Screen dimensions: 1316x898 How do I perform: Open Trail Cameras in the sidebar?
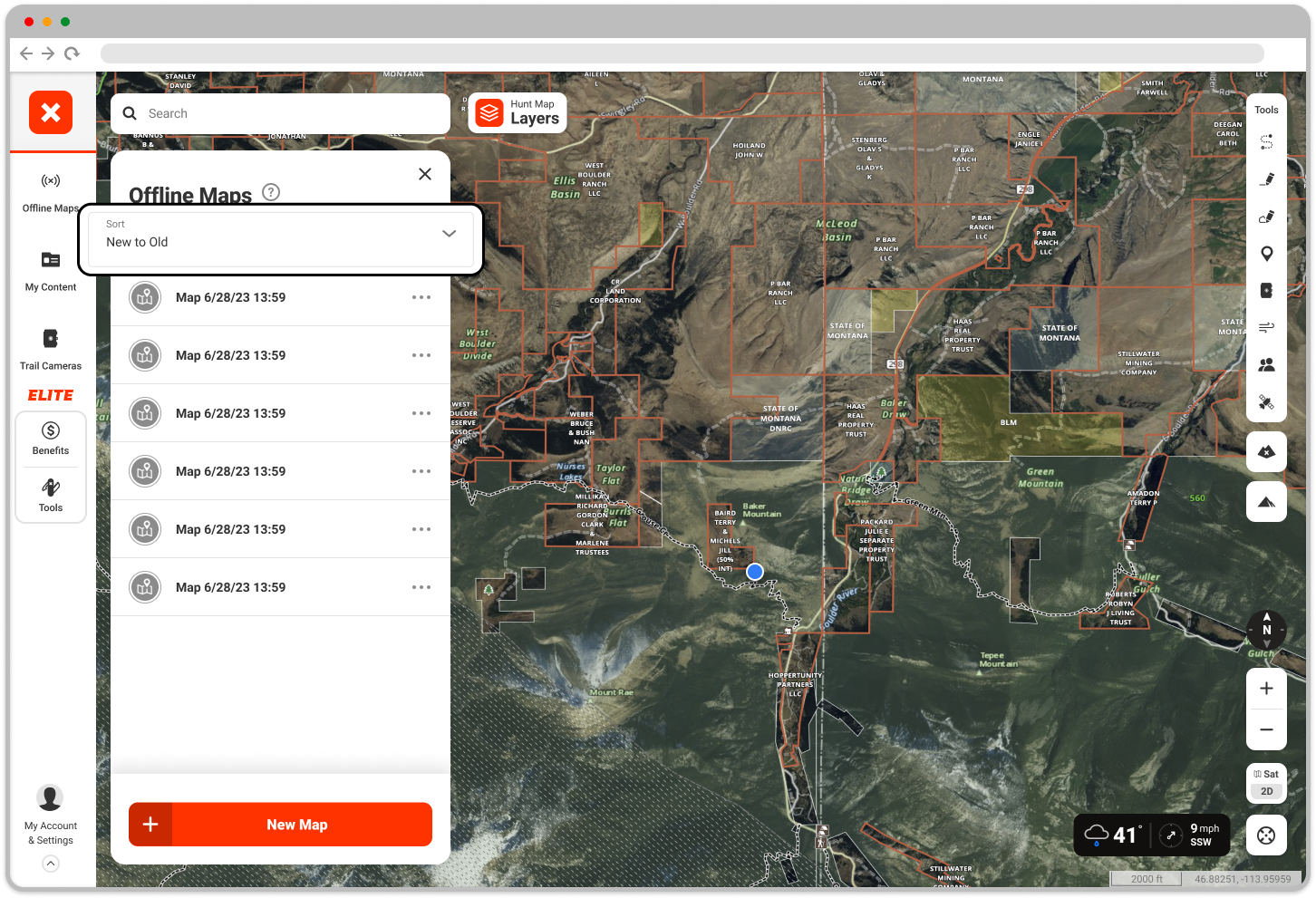coord(51,350)
